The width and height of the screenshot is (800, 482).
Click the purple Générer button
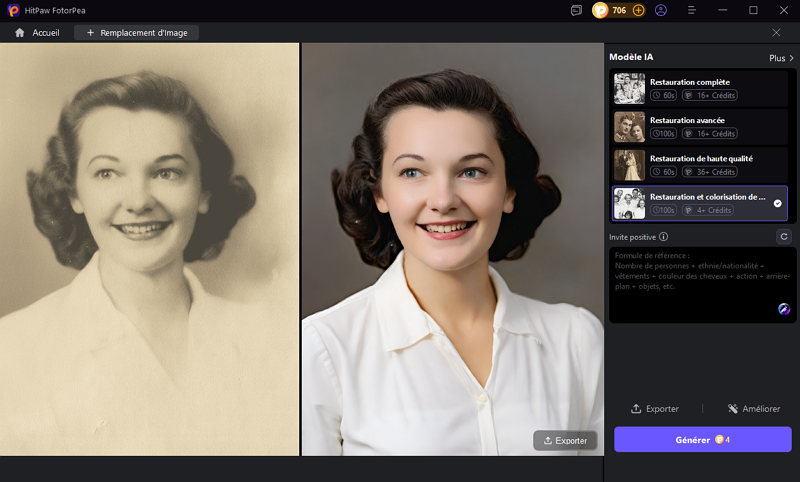click(x=702, y=439)
